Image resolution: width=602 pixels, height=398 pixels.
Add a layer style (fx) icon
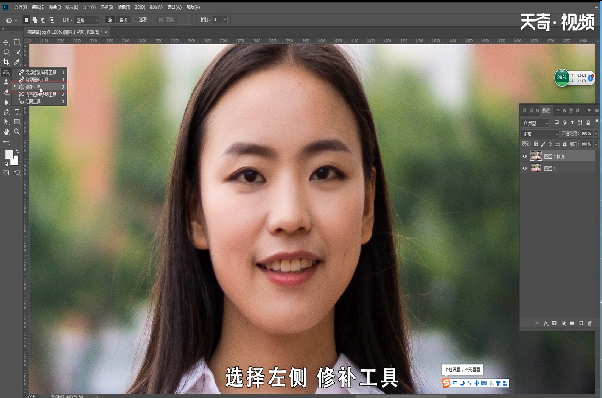(546, 324)
